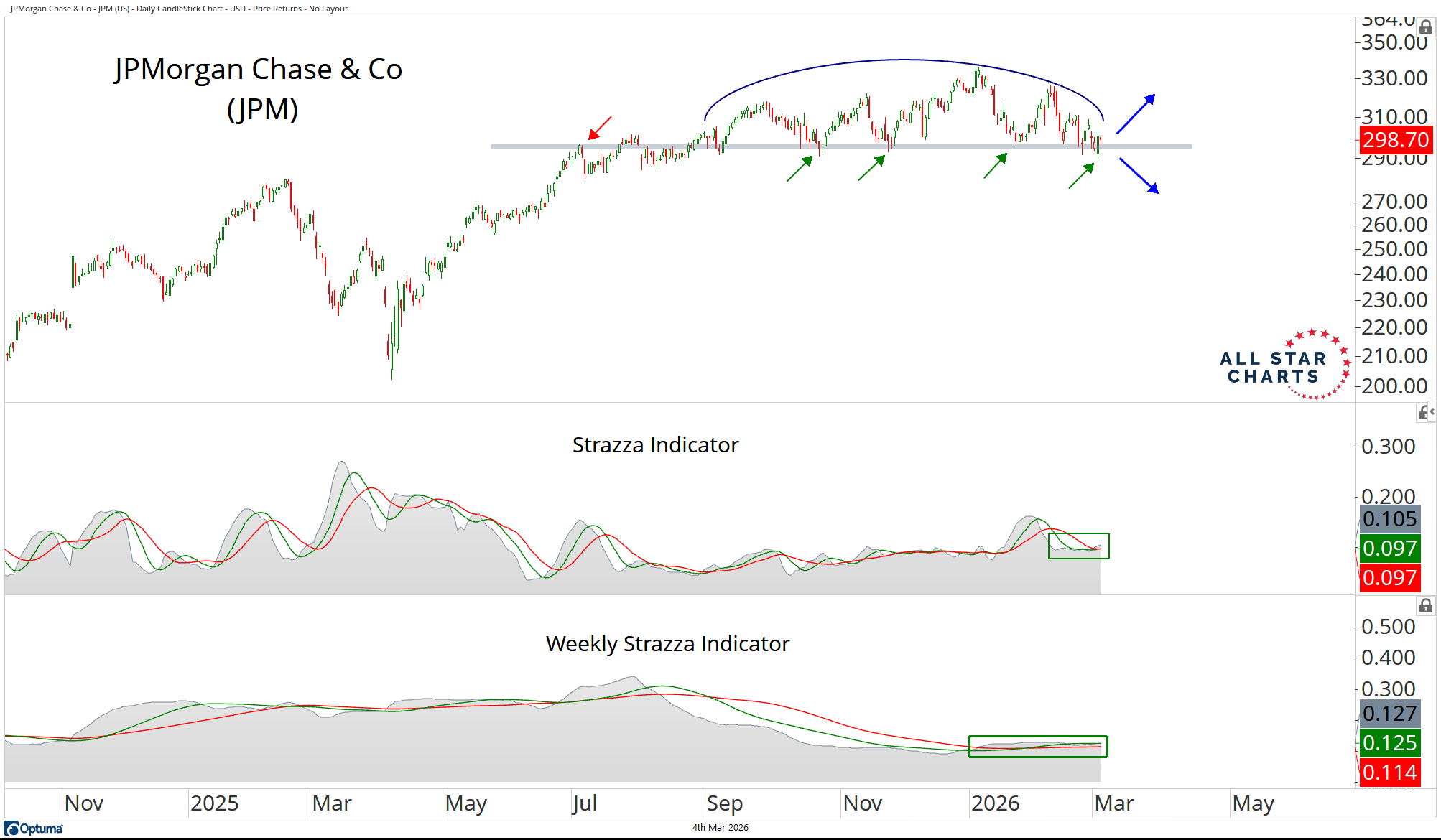This screenshot has width=1441, height=840.
Task: Click the red 0.114 weekly value label
Action: pyautogui.click(x=1389, y=773)
